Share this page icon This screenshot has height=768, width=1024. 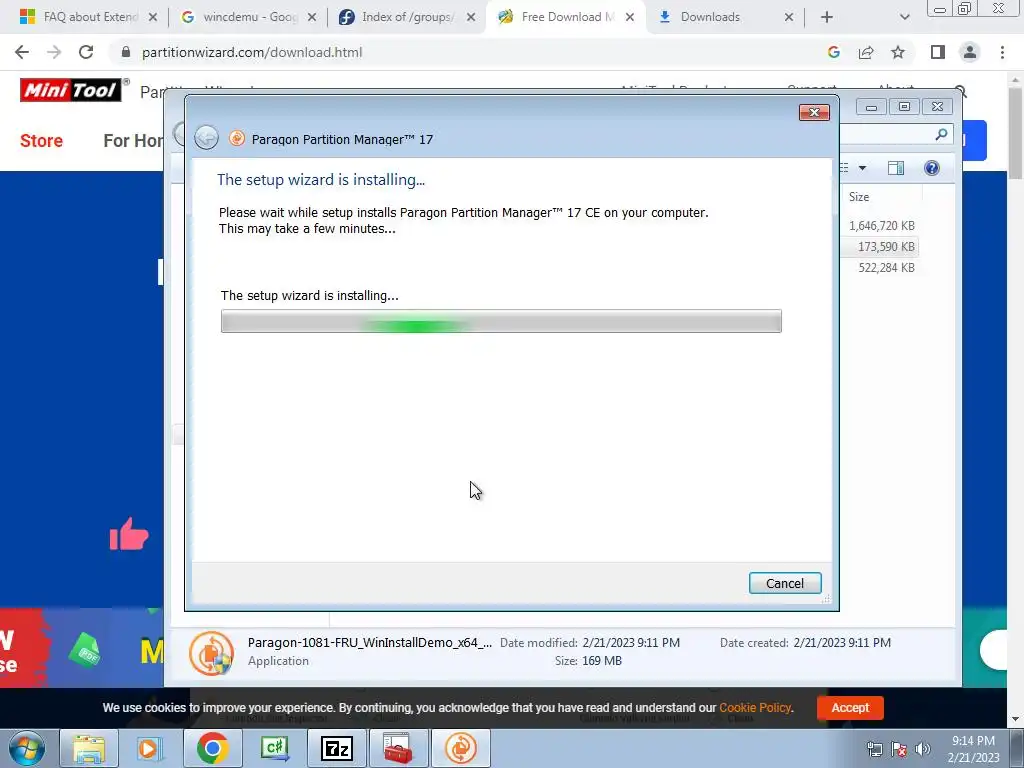(866, 52)
